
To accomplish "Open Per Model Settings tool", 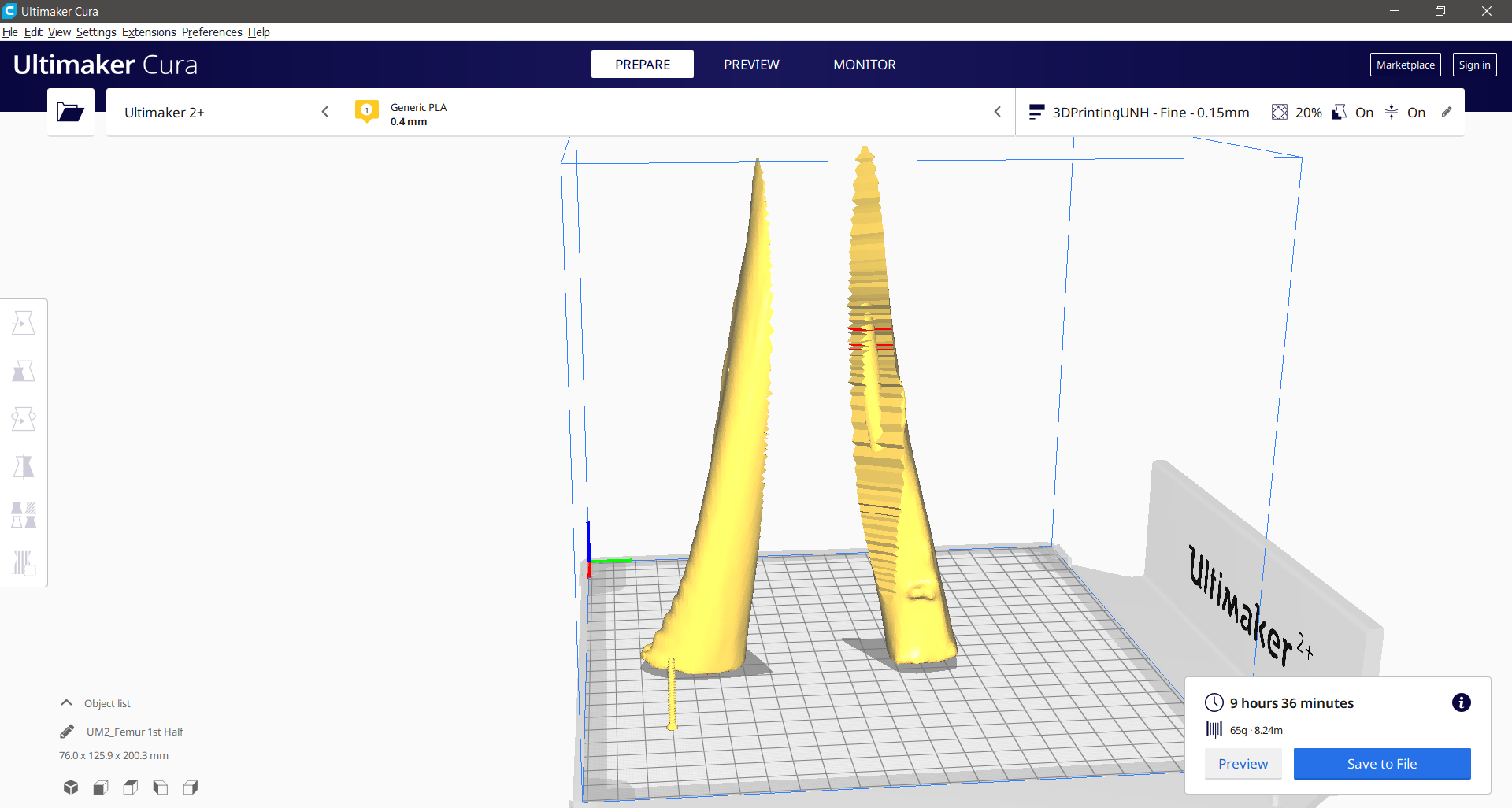I will [x=24, y=515].
